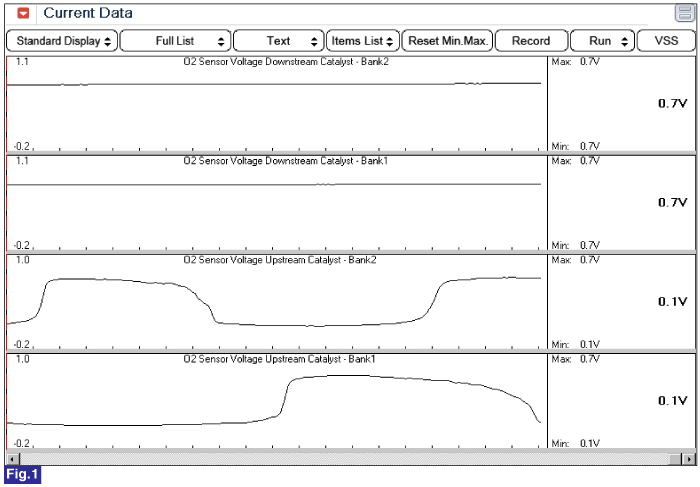Click the horizontal scrollbar right arrow
This screenshot has height=487, width=700.
[x=690, y=459]
